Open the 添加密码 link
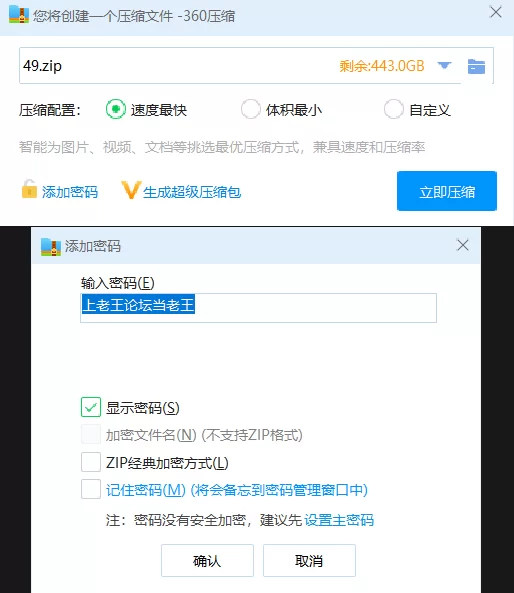 pos(70,192)
